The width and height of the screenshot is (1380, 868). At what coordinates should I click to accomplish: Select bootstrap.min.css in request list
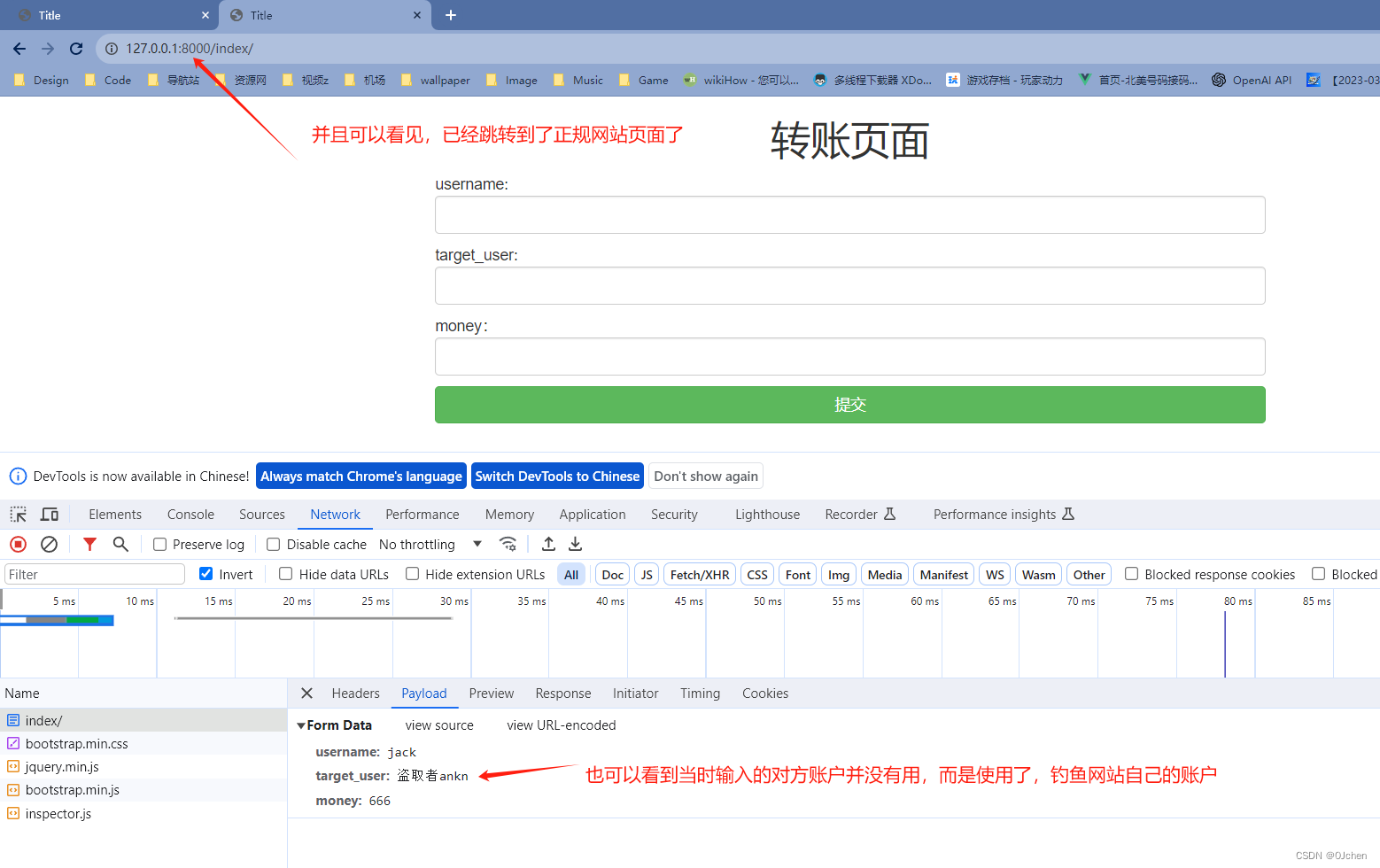(x=143, y=744)
